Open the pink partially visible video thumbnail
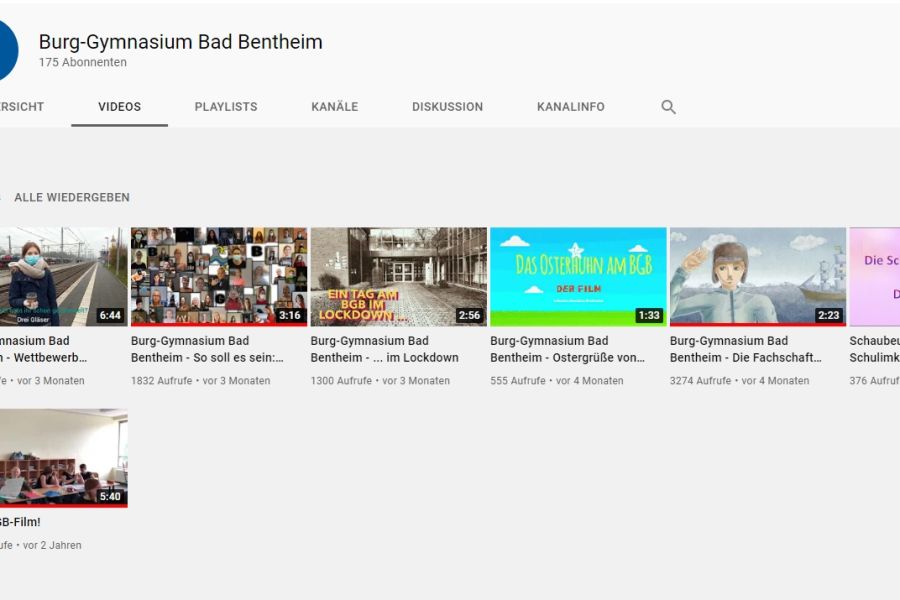This screenshot has width=900, height=600. tap(875, 277)
